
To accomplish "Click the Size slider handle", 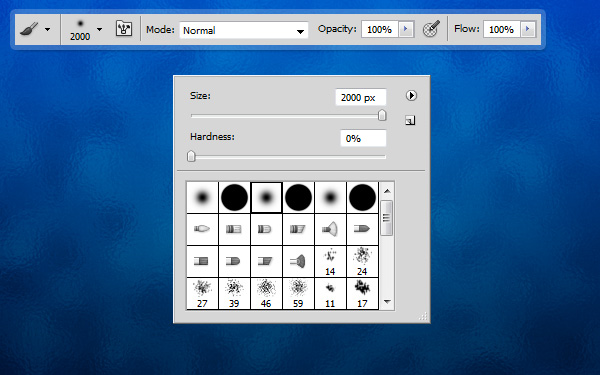I will (382, 115).
